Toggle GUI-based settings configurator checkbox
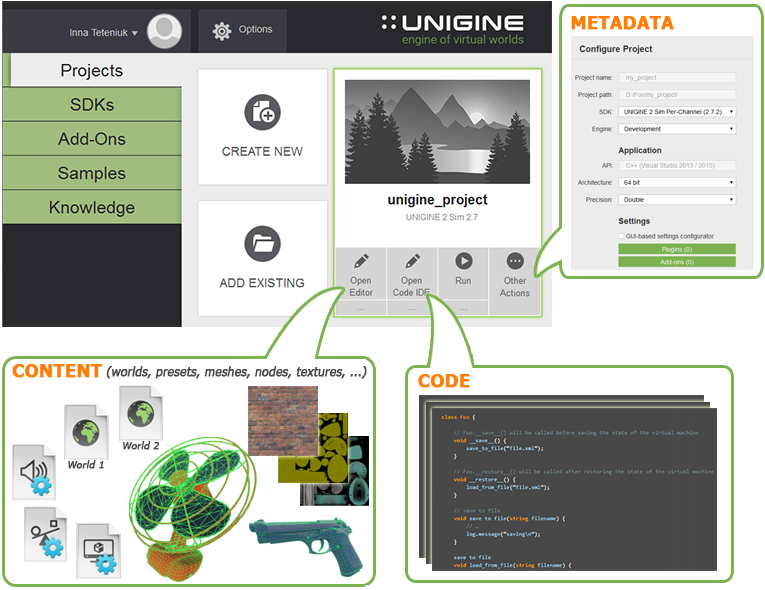Viewport: 765px width, 590px height. tap(622, 236)
